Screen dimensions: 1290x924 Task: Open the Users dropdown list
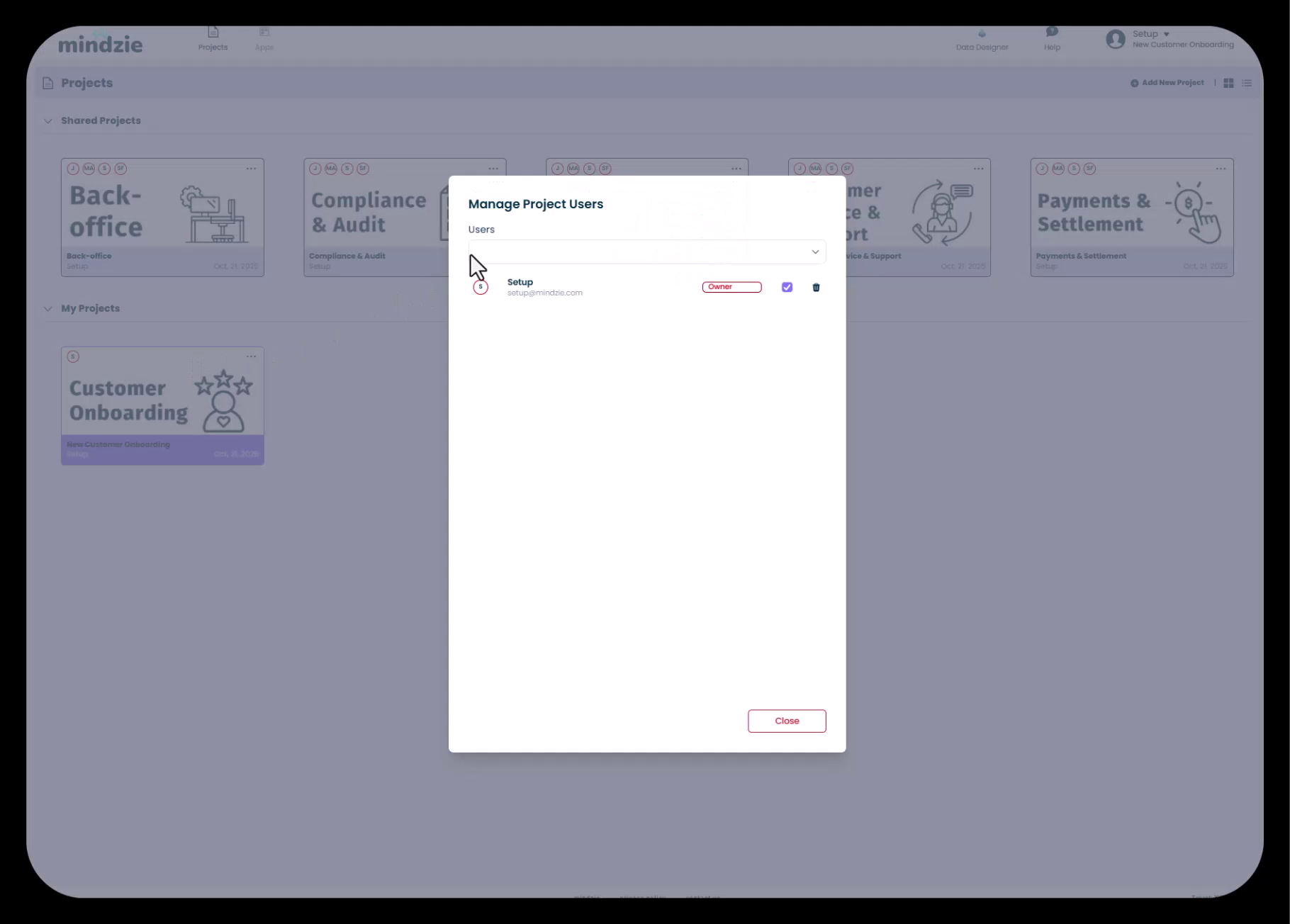tap(814, 252)
